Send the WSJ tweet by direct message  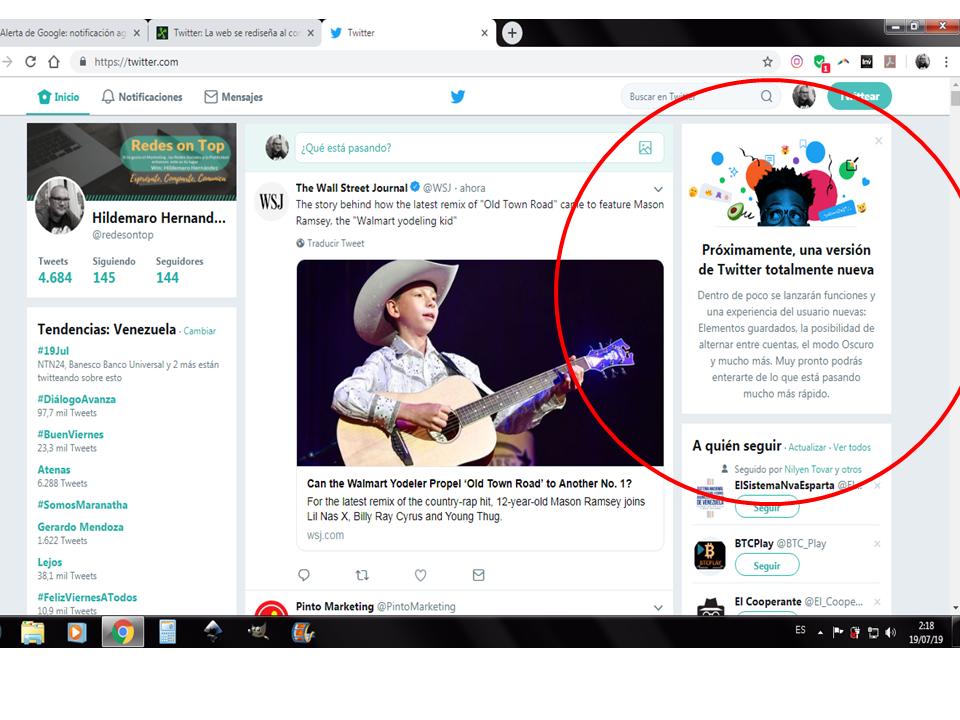(x=478, y=575)
